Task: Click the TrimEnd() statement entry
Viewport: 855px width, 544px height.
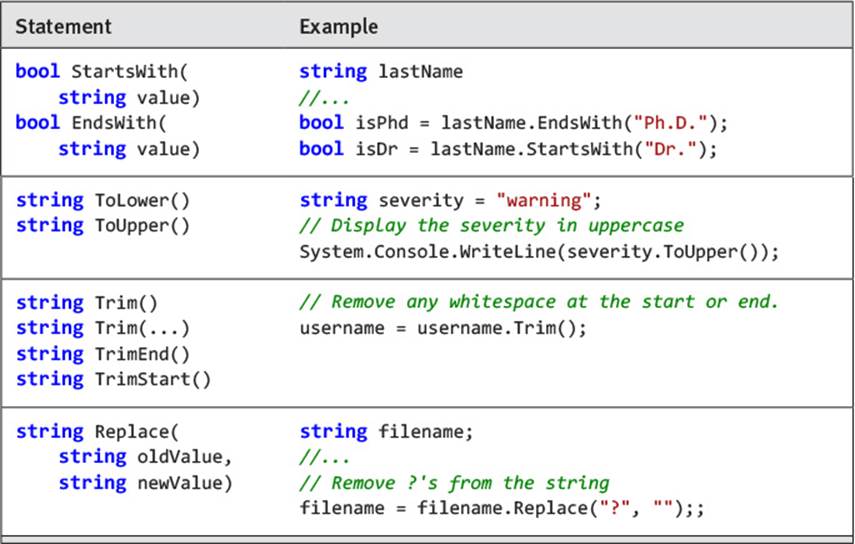Action: [x=103, y=354]
